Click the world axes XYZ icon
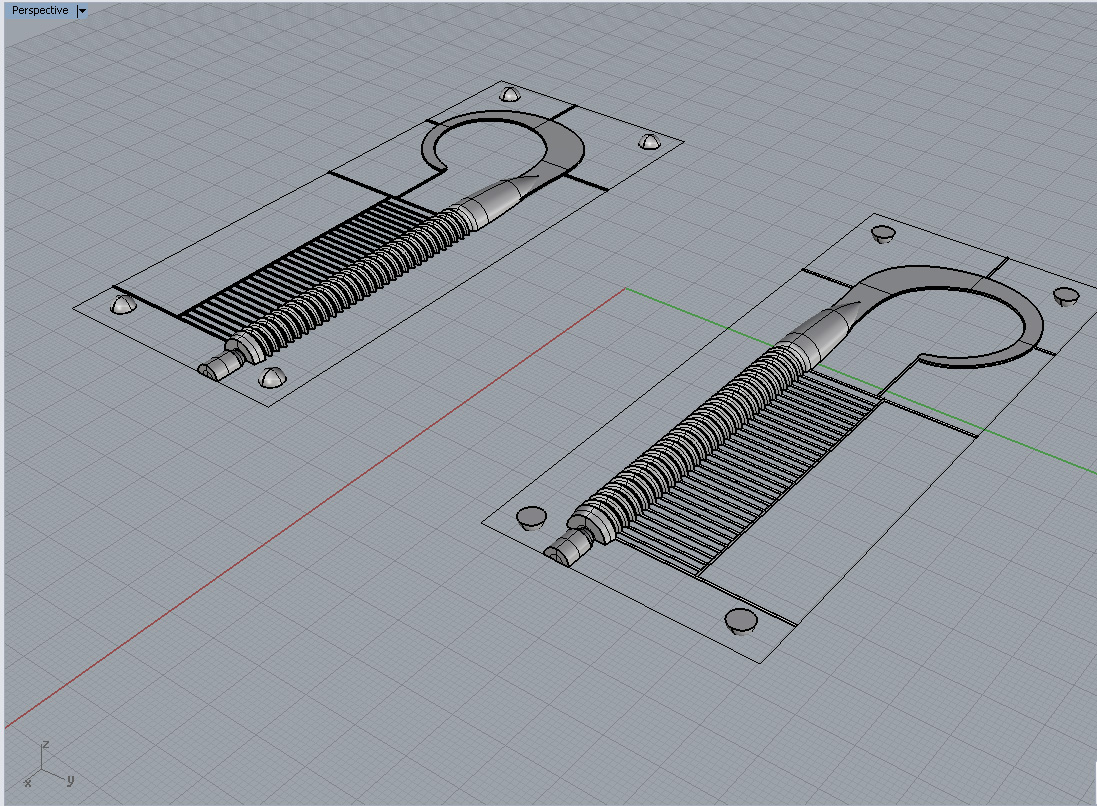The width and height of the screenshot is (1097, 806). [x=48, y=765]
